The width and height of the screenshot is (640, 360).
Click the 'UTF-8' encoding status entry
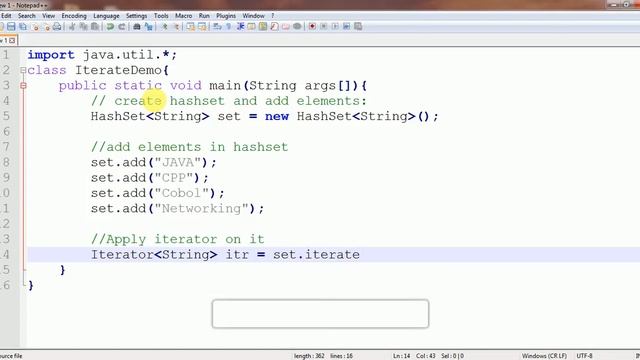coord(584,356)
